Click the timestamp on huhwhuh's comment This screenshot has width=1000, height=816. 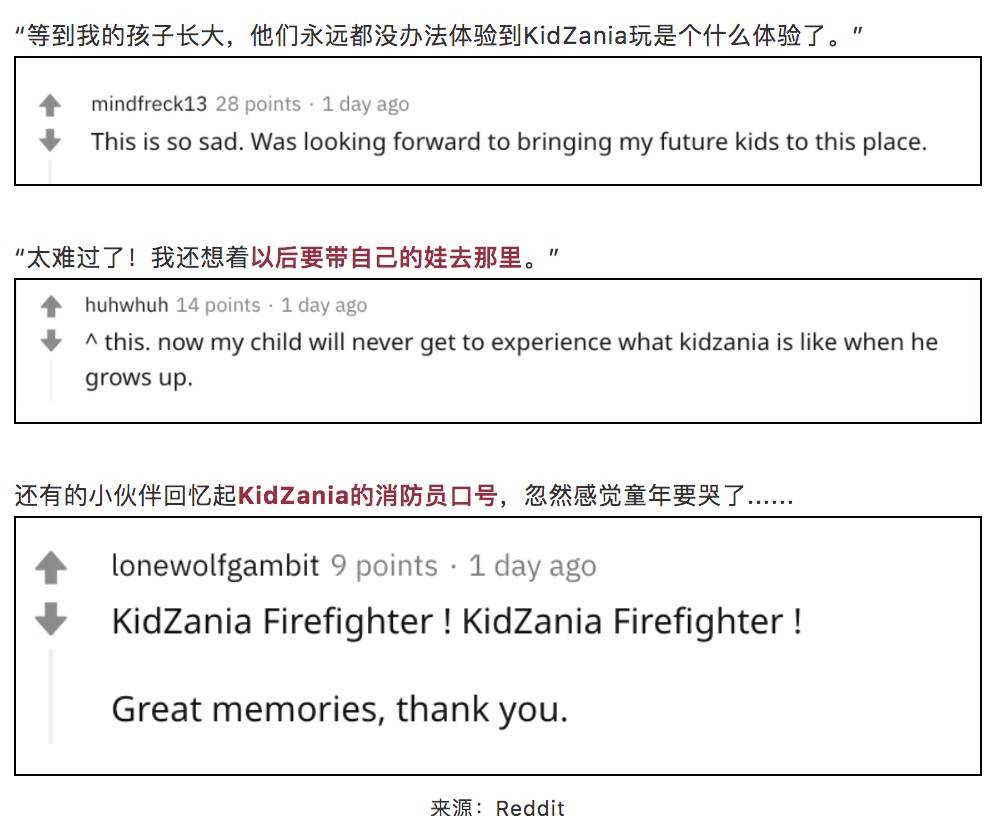pyautogui.click(x=324, y=305)
